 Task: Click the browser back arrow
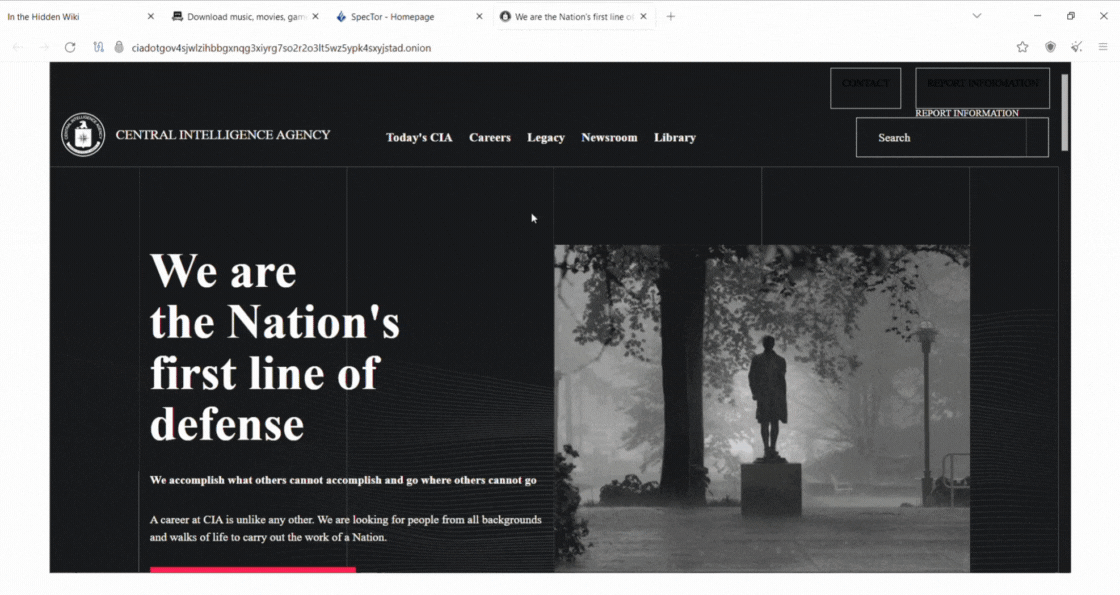(x=18, y=47)
